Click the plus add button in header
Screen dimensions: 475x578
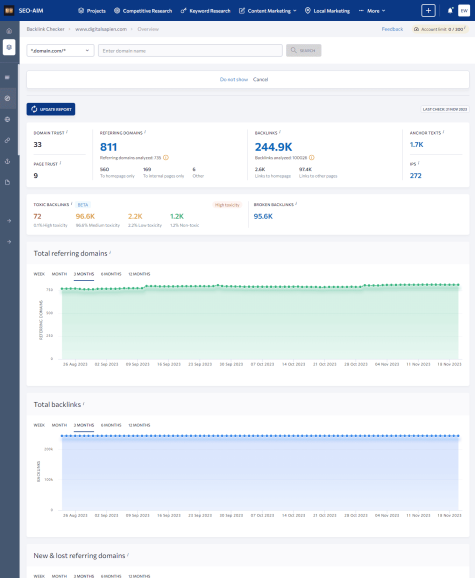click(428, 11)
